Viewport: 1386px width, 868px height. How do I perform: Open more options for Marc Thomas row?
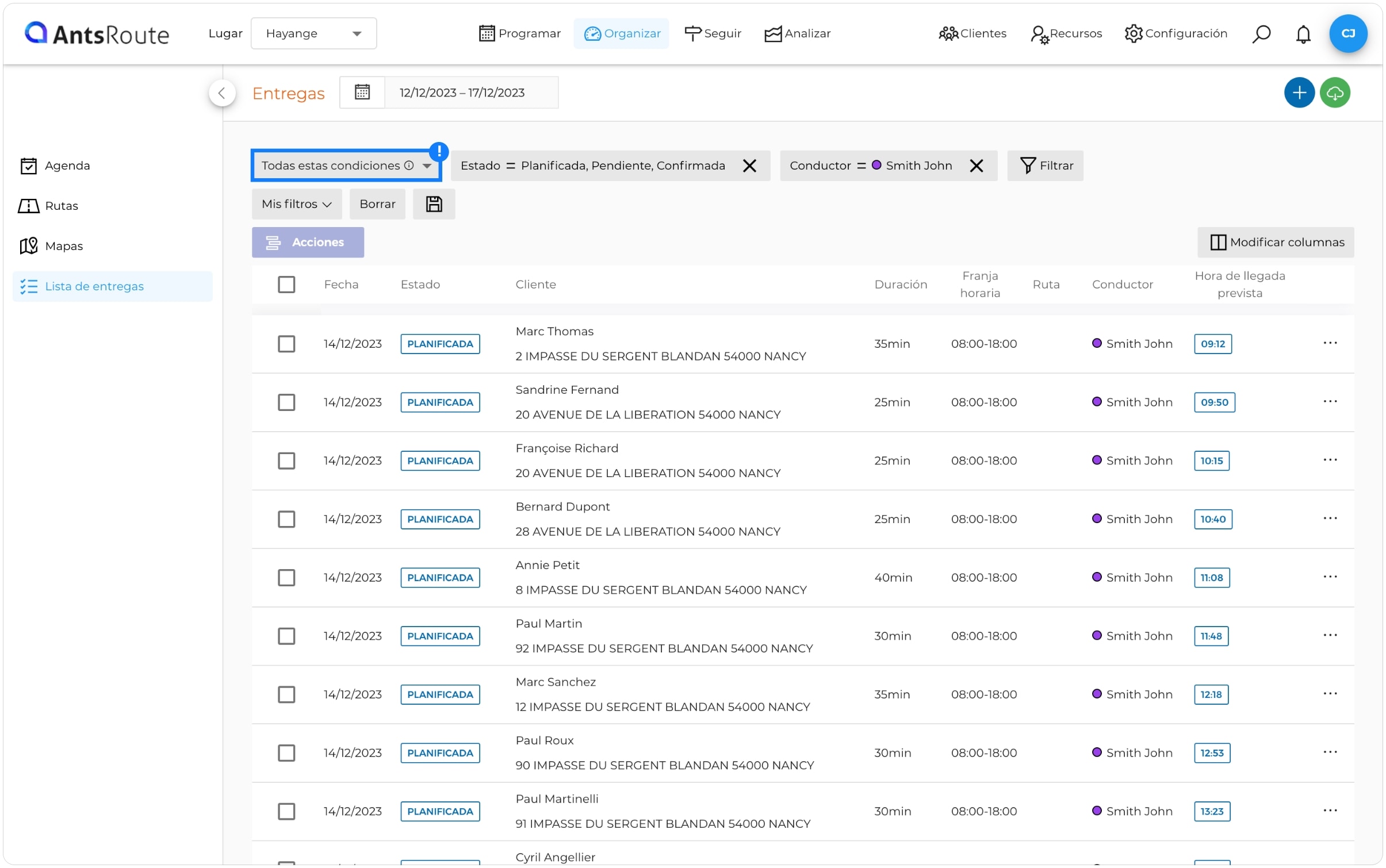point(1330,343)
